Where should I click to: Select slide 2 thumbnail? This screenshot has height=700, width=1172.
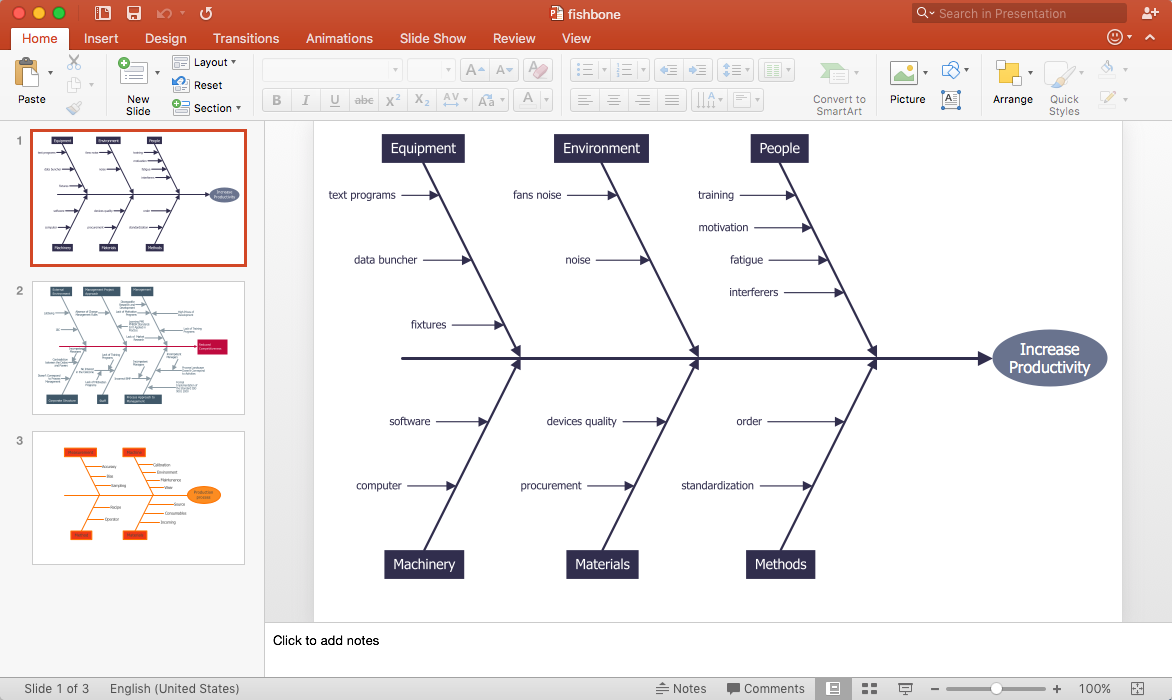tap(138, 348)
